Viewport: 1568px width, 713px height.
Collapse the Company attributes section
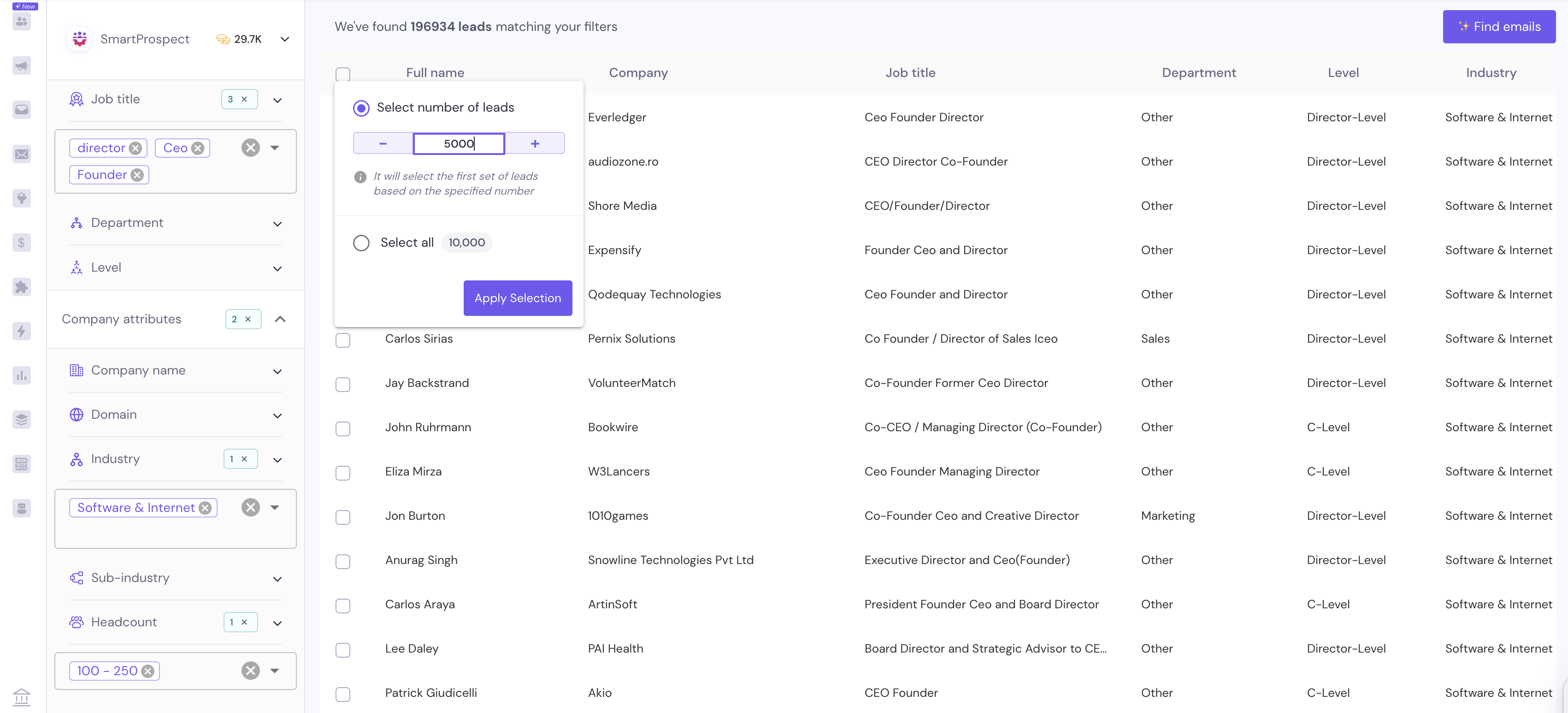[x=280, y=319]
